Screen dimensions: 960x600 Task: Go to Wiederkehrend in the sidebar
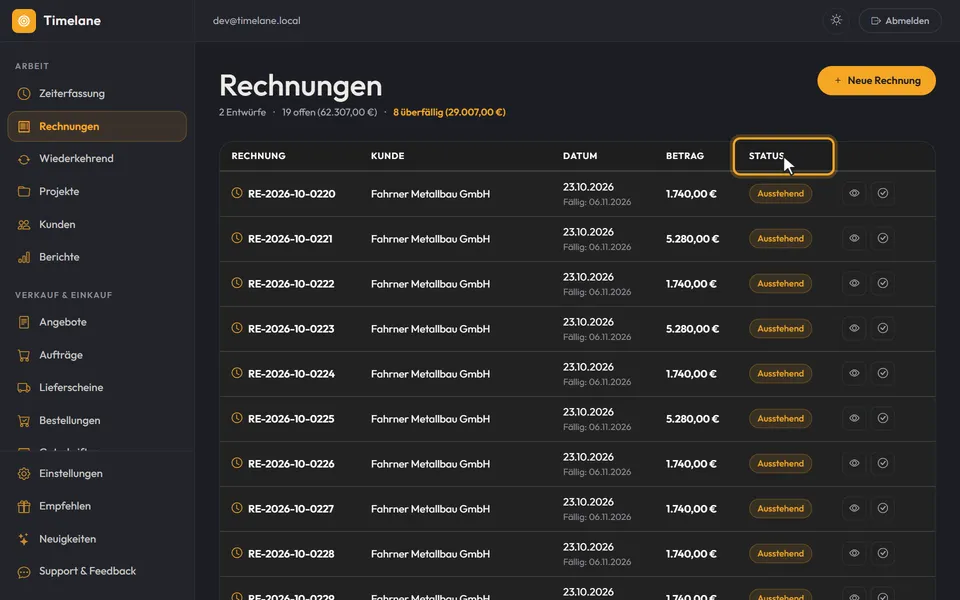click(97, 159)
